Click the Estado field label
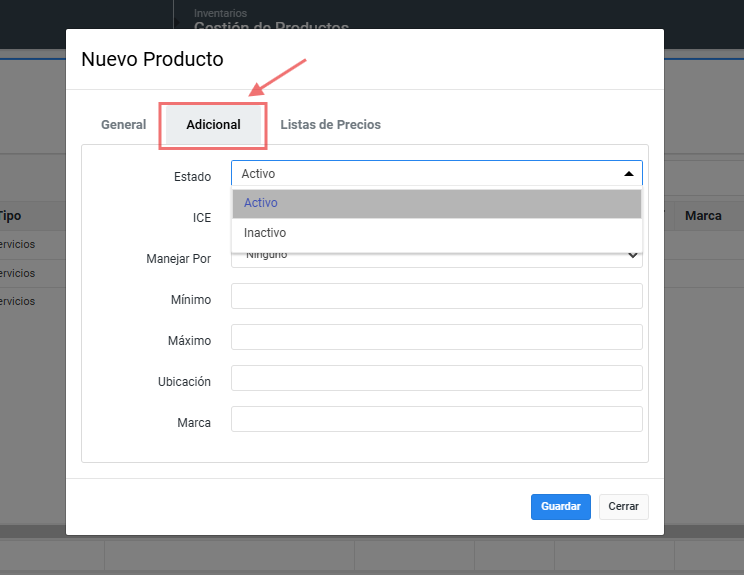The width and height of the screenshot is (744, 575). click(x=192, y=177)
